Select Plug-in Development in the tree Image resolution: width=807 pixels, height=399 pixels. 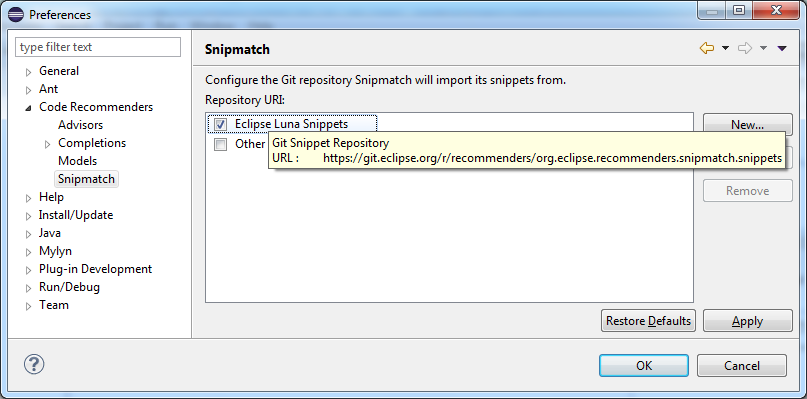coord(95,269)
